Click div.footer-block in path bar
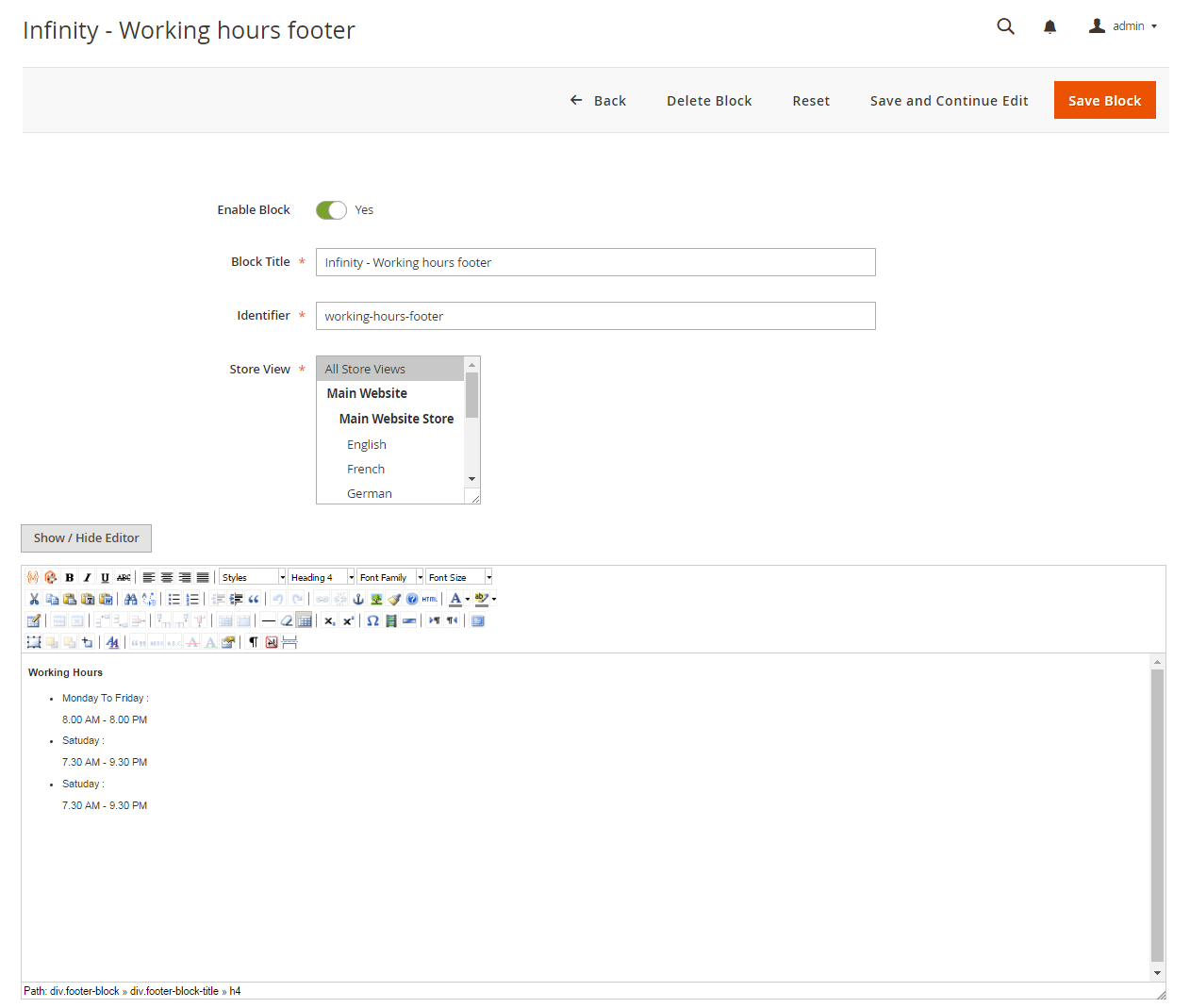 (85, 991)
